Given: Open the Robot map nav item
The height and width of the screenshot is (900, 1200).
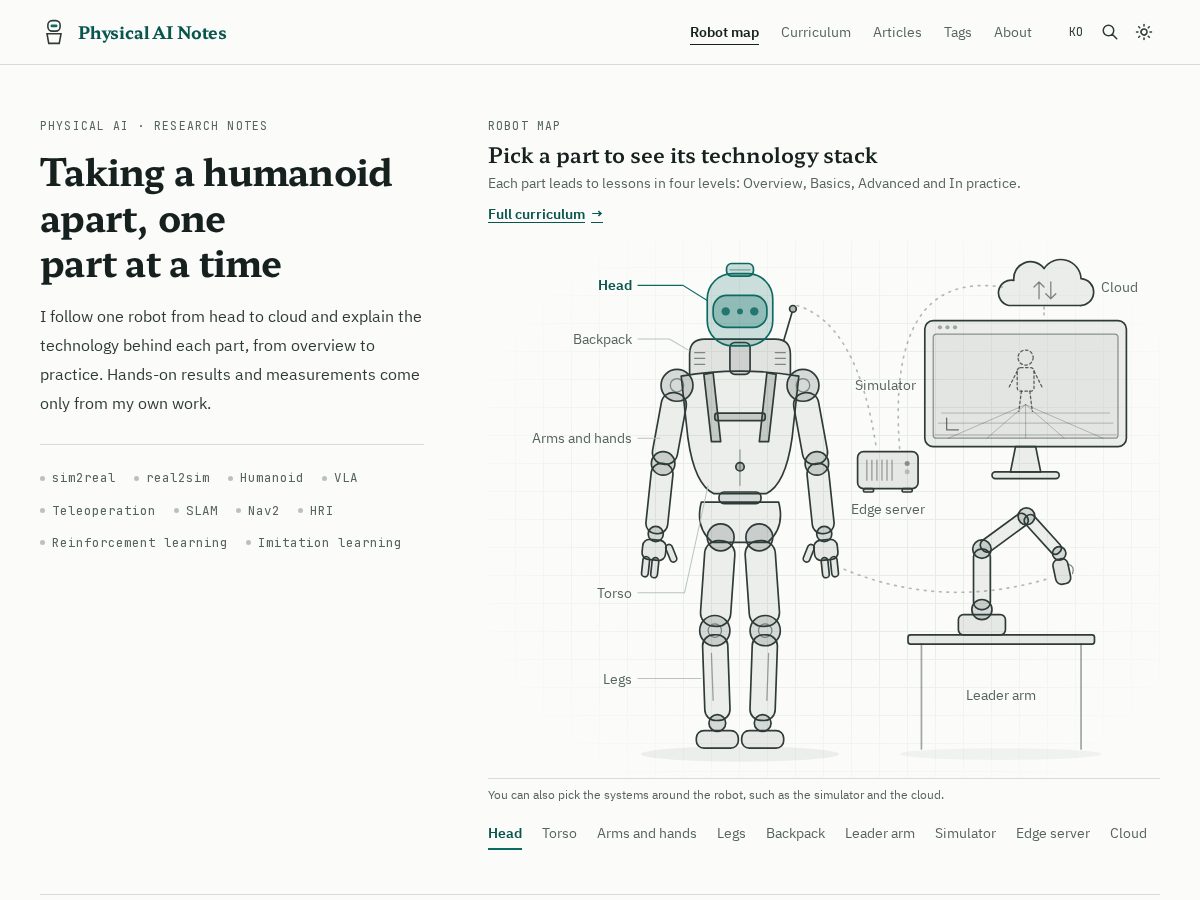Looking at the screenshot, I should (724, 32).
